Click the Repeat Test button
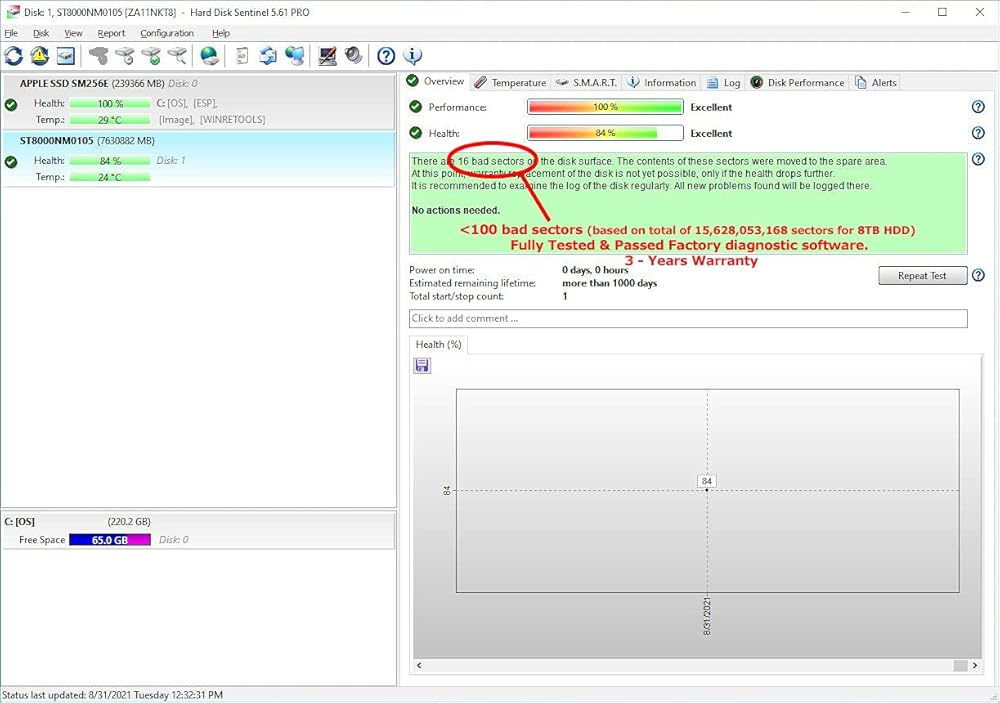1000x703 pixels. [922, 276]
